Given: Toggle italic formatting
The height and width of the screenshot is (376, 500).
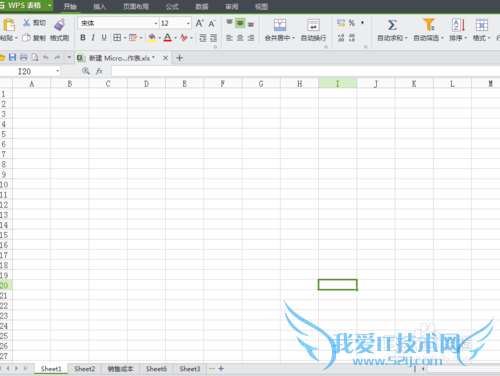Looking at the screenshot, I should [93, 38].
